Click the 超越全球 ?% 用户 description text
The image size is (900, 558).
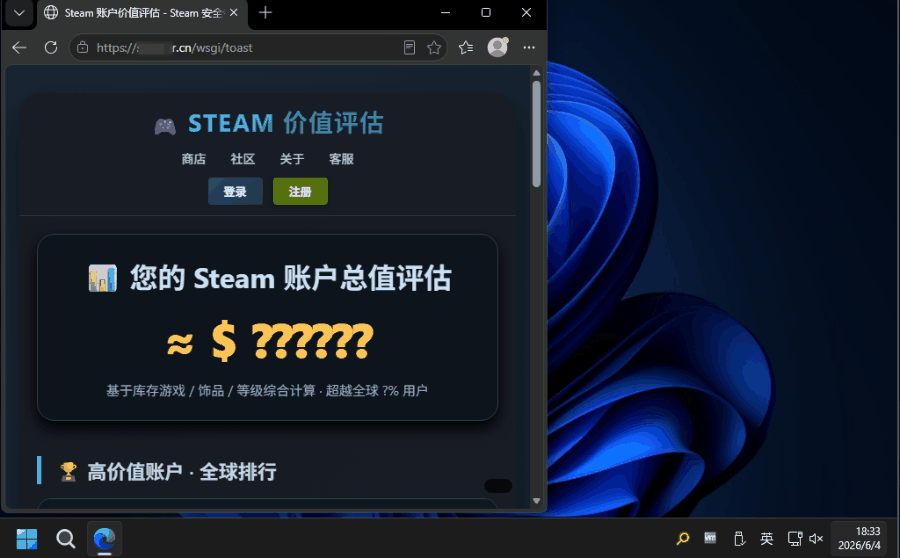(x=377, y=391)
